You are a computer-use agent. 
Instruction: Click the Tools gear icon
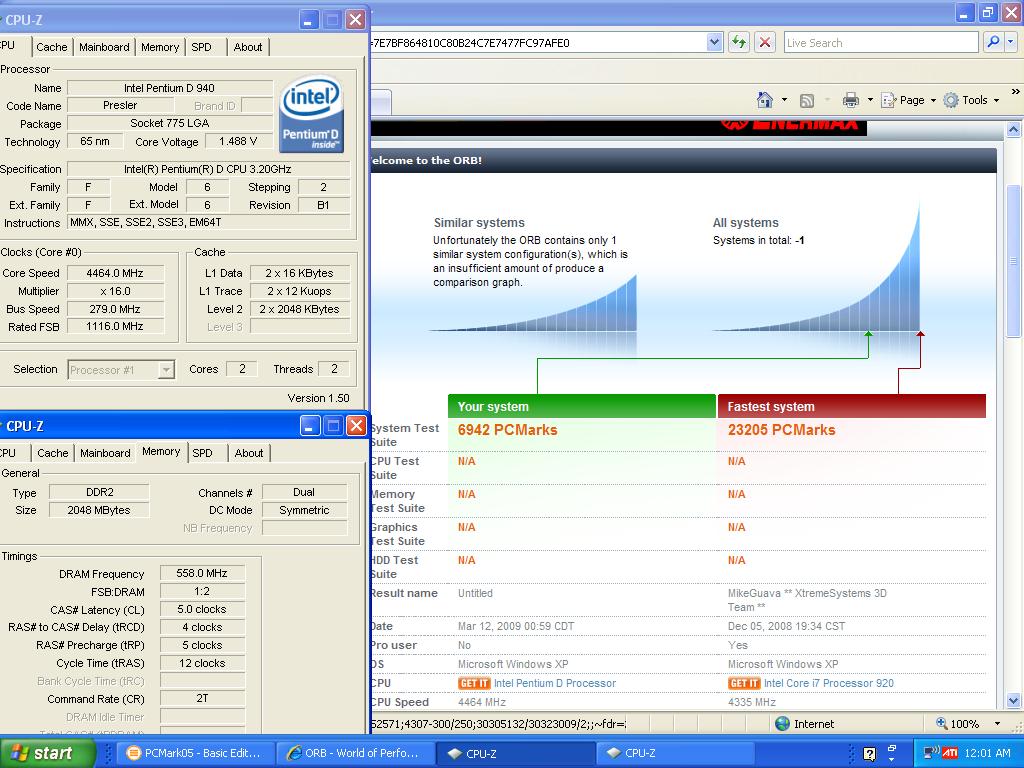click(x=951, y=100)
